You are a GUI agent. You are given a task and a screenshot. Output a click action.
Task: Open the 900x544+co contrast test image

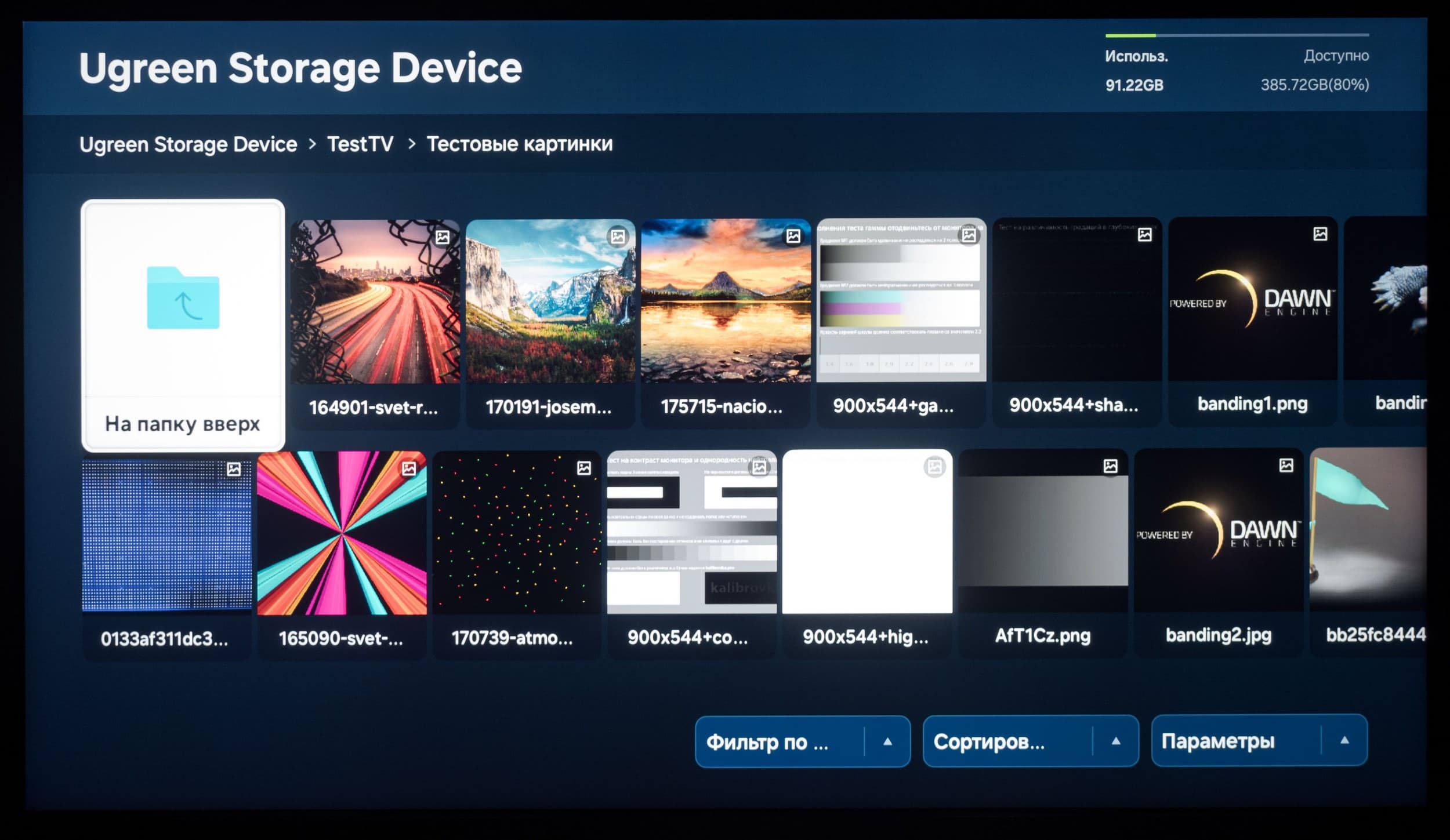691,533
